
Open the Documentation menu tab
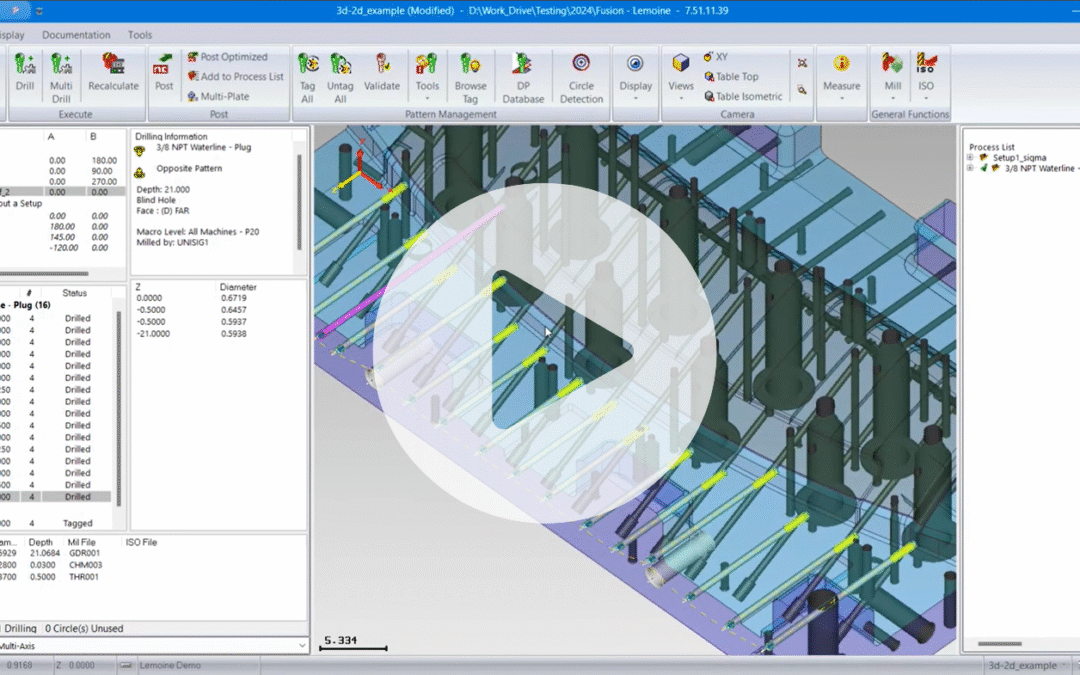click(x=76, y=35)
